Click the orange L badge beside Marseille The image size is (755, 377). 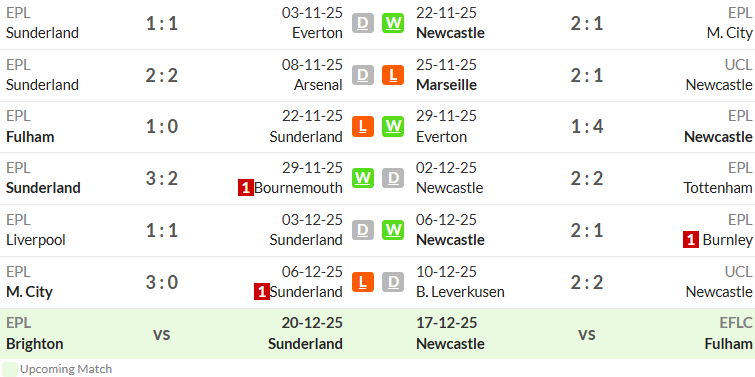(393, 75)
